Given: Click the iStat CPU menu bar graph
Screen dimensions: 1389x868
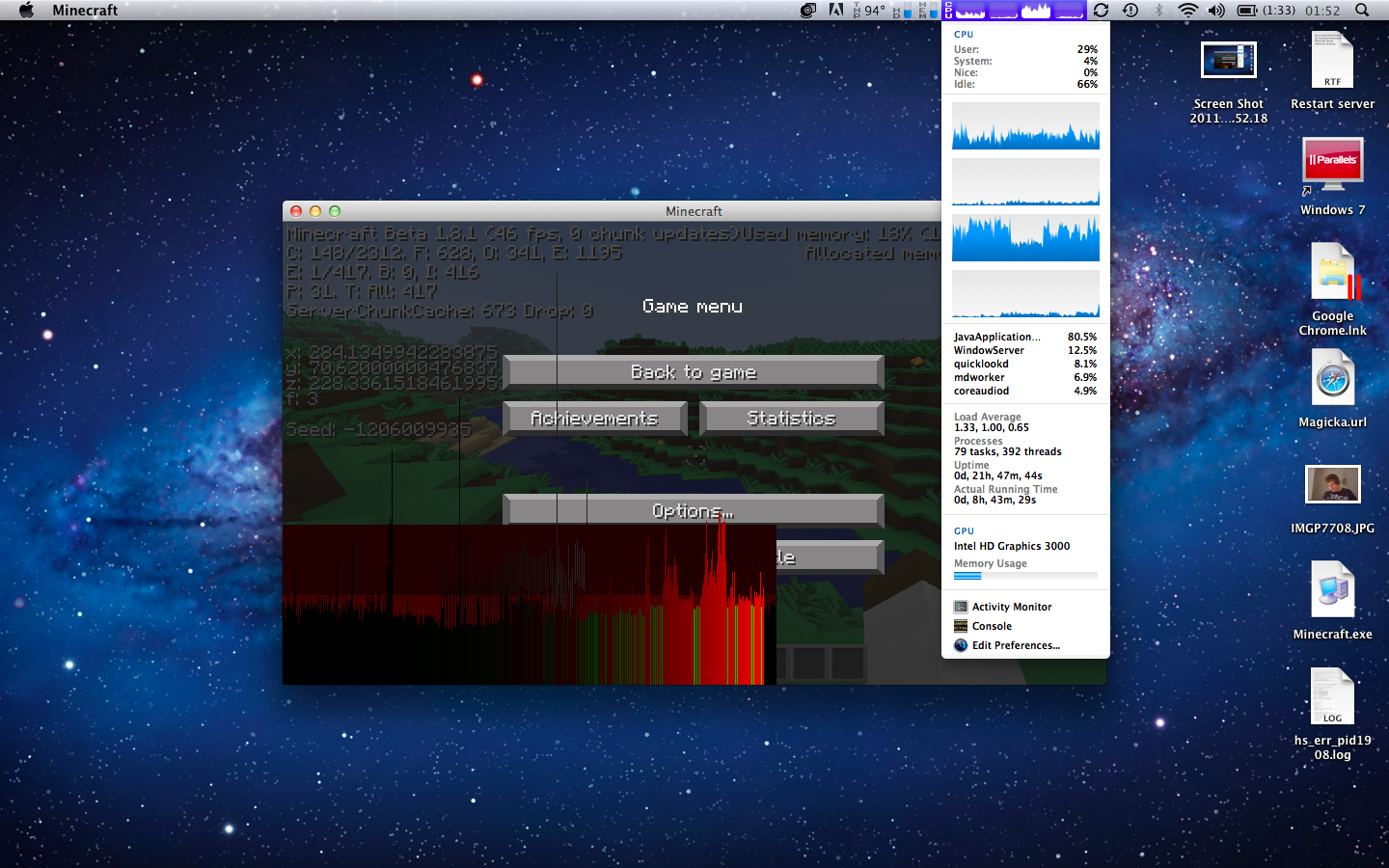Looking at the screenshot, I should (x=1015, y=10).
